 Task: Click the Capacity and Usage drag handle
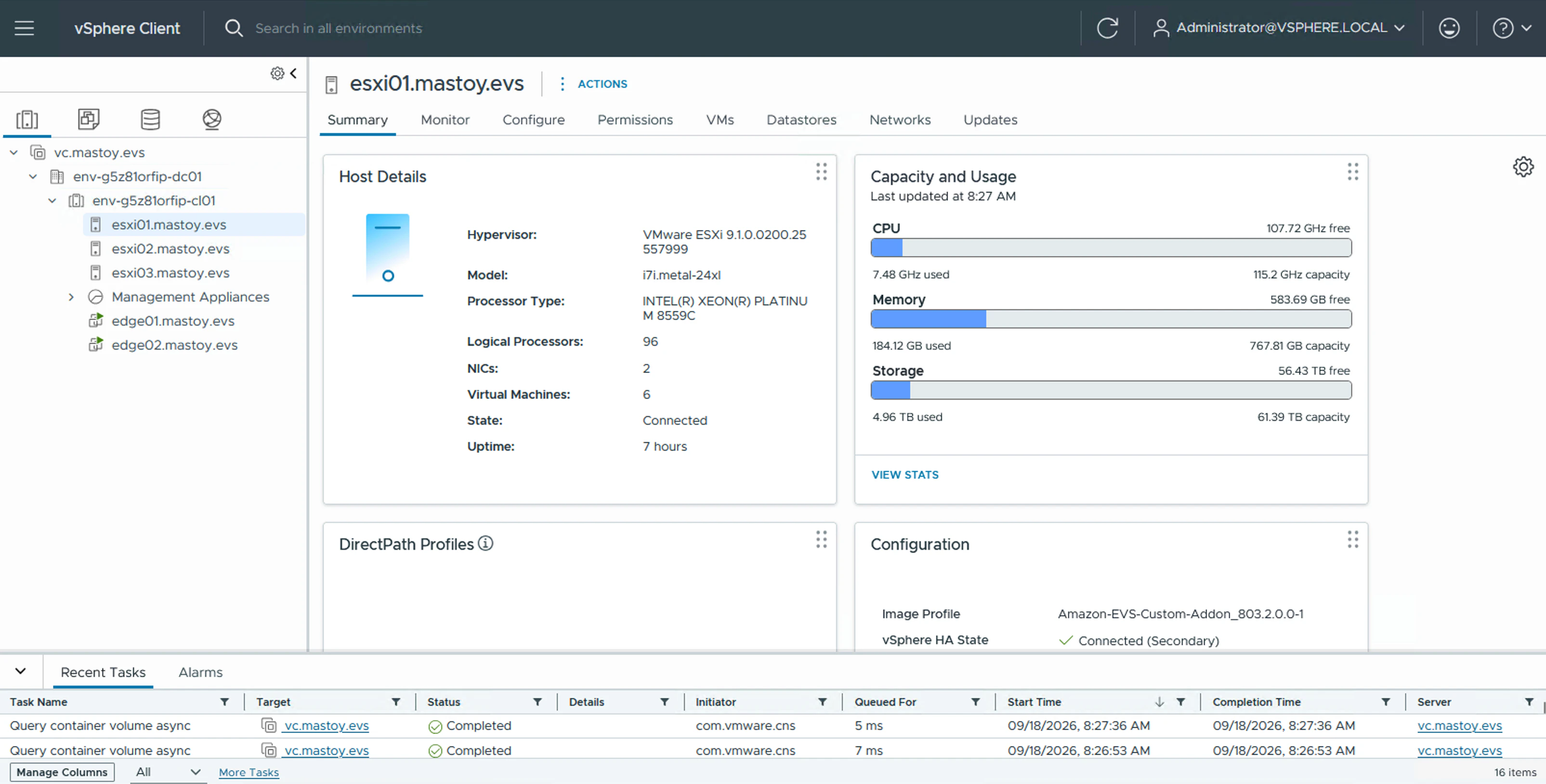1352,172
